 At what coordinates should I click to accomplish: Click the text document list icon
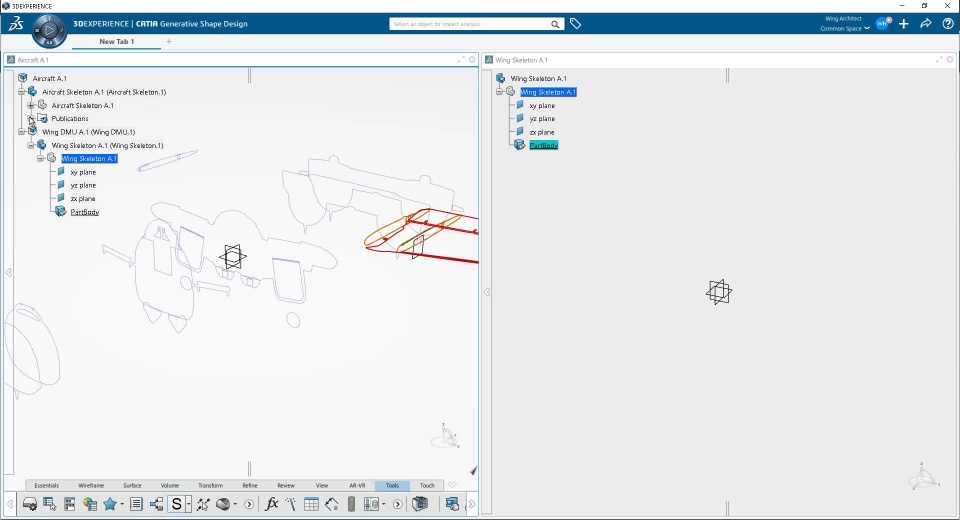[x=136, y=504]
